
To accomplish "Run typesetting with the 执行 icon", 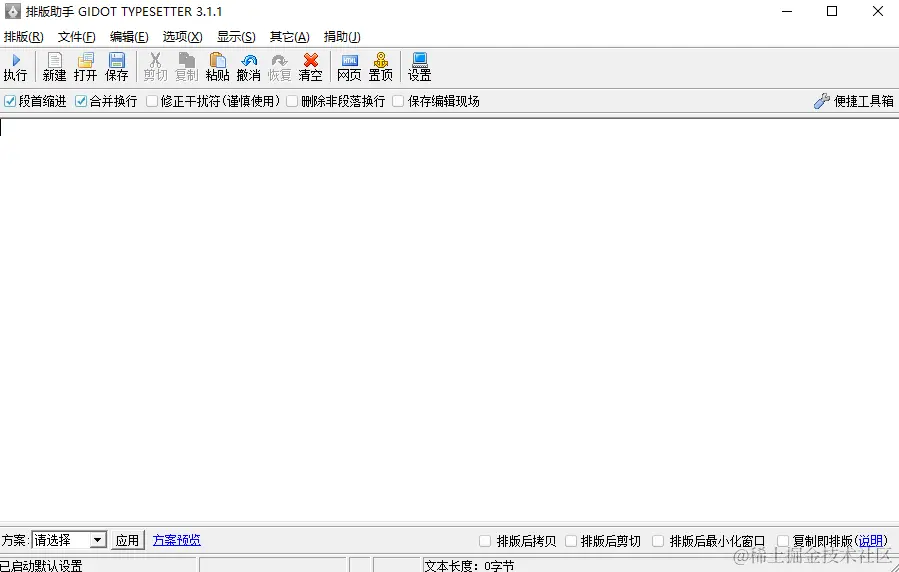I will coord(15,67).
